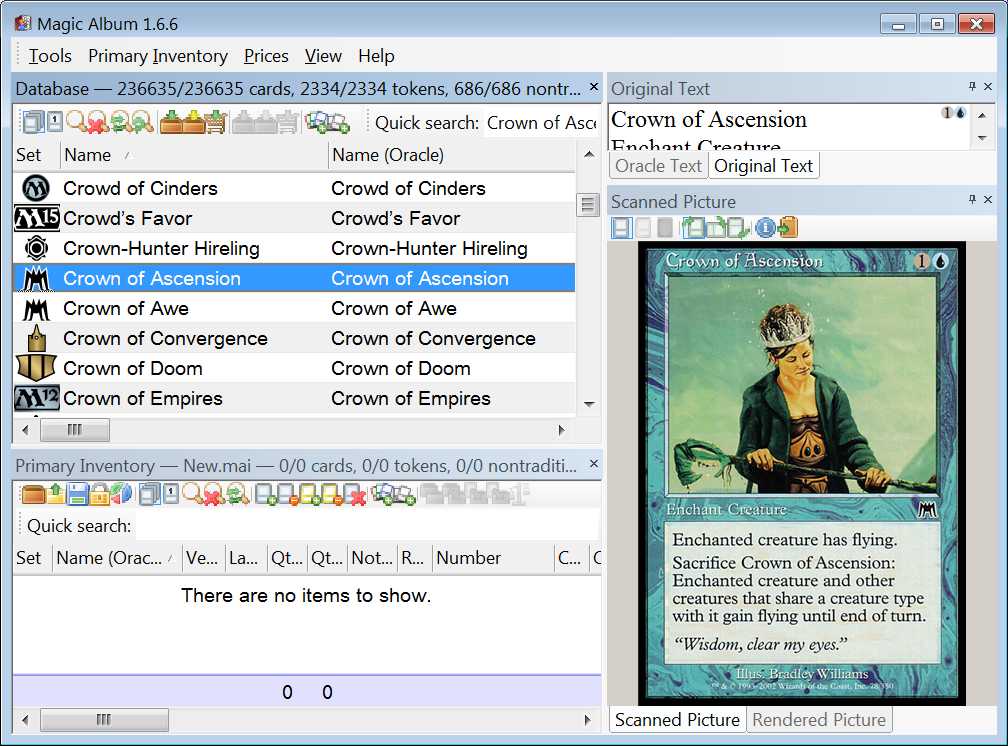Image resolution: width=1008 pixels, height=746 pixels.
Task: Click the folder with green up-arrow icon
Action: point(56,494)
